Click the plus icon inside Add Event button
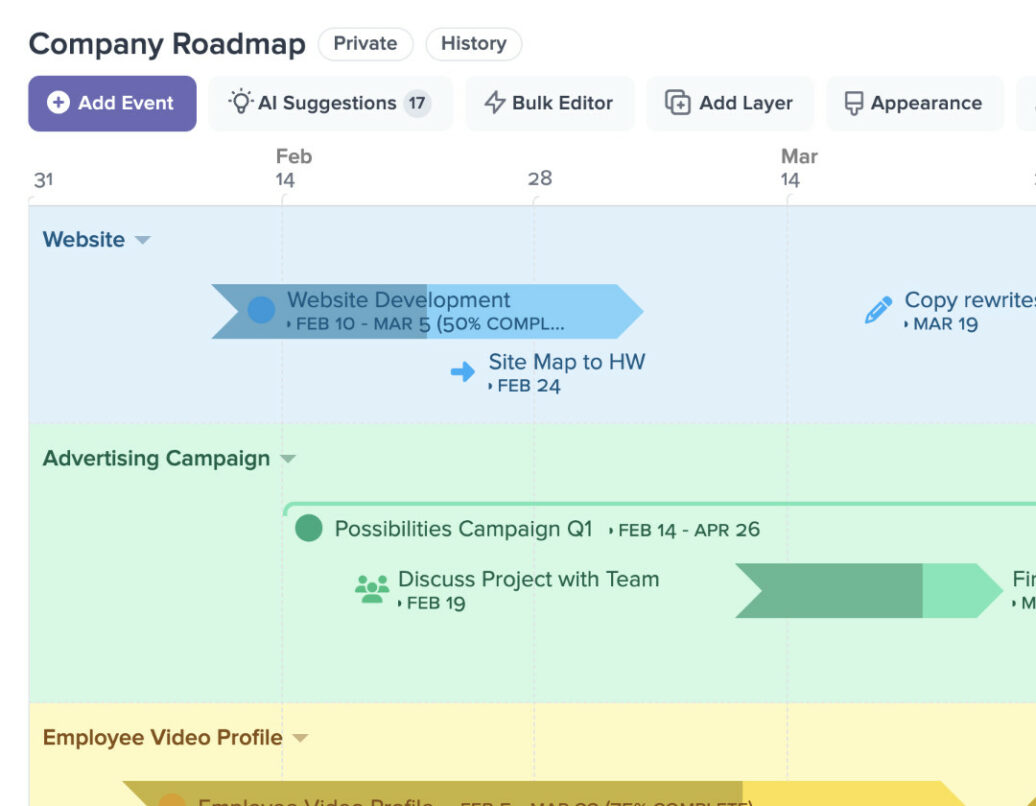1036x806 pixels. 60,102
